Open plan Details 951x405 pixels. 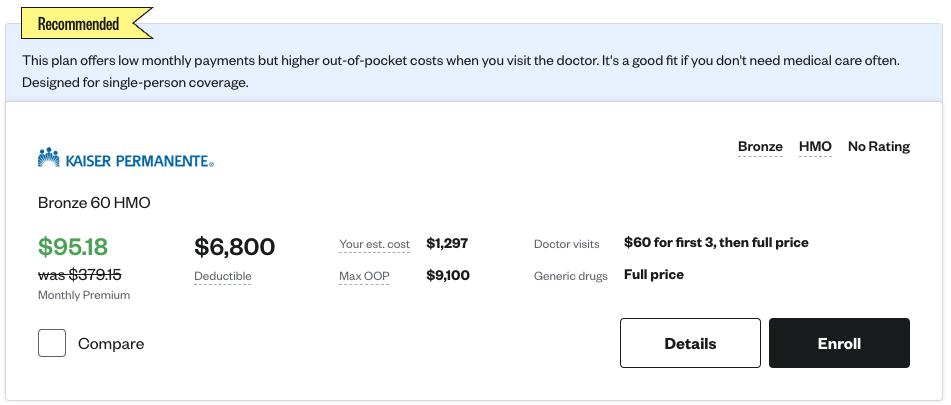click(690, 343)
